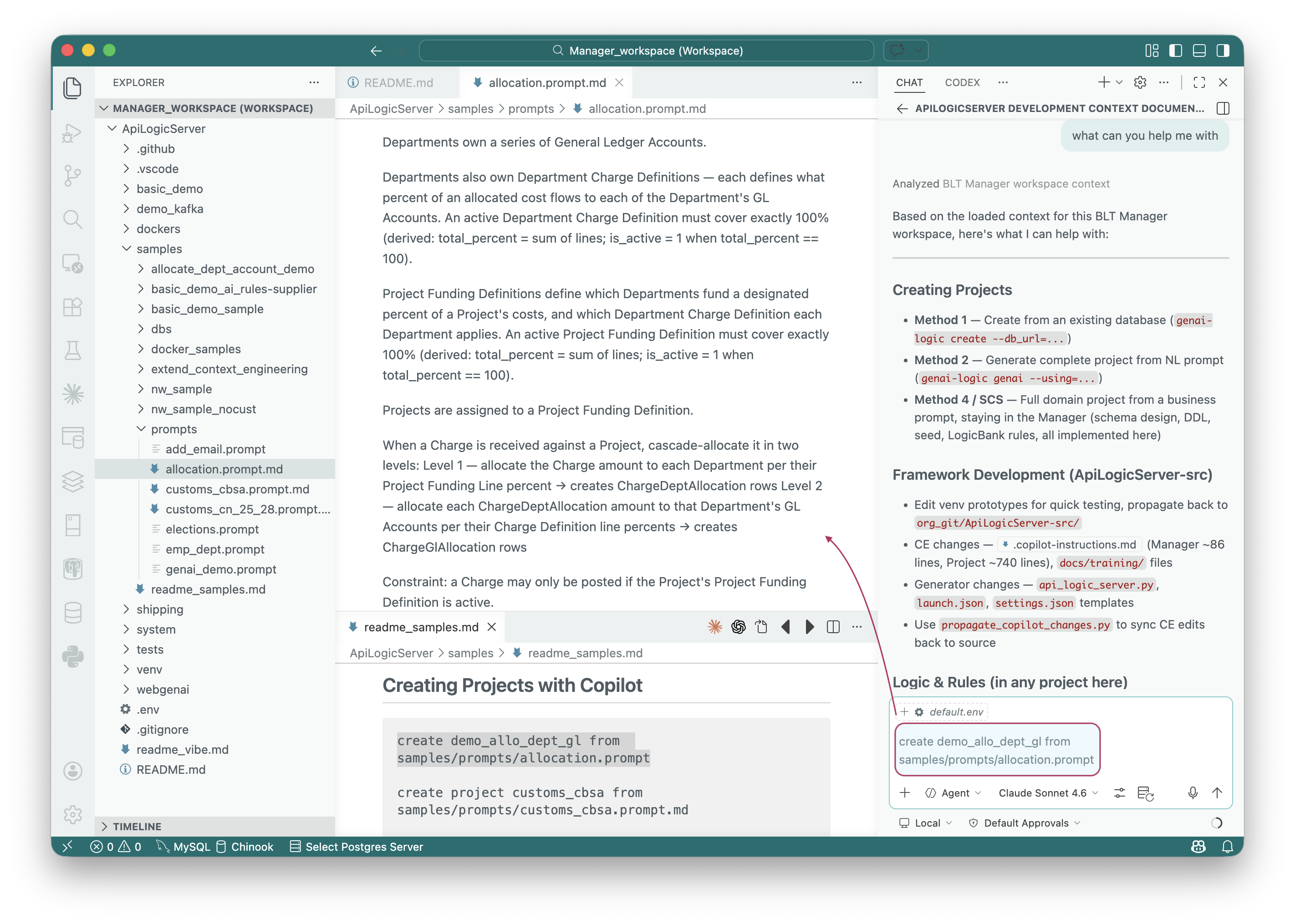Open Run and Debug view
Screen dimensions: 1295x924
[x=72, y=132]
